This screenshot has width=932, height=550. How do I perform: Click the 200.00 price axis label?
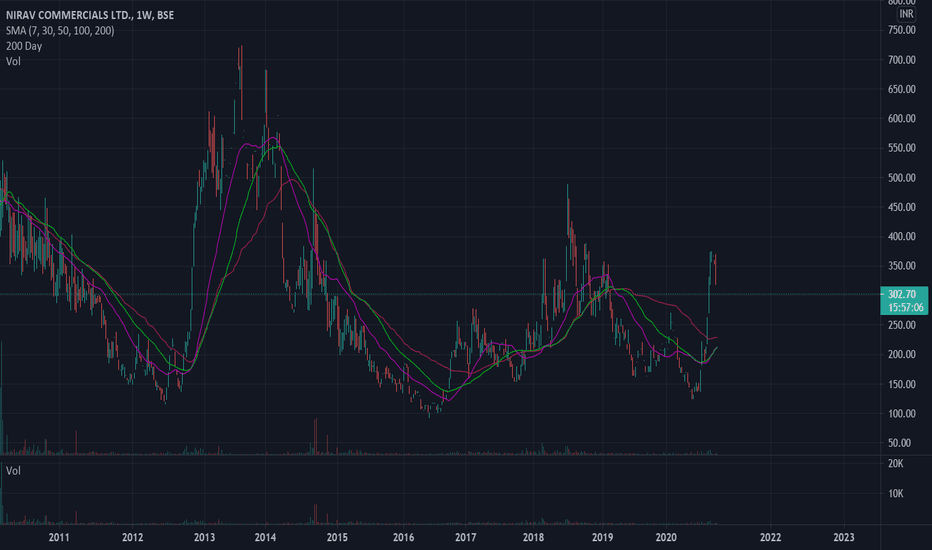coord(902,354)
